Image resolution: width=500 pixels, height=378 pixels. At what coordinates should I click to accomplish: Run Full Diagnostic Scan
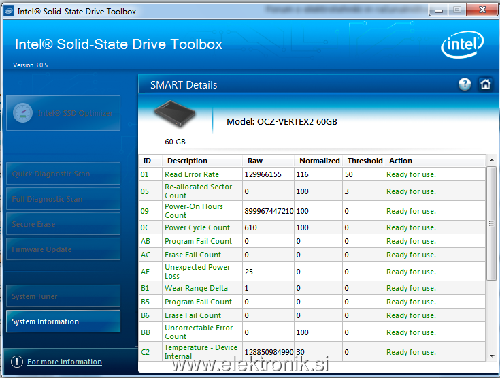pos(63,199)
